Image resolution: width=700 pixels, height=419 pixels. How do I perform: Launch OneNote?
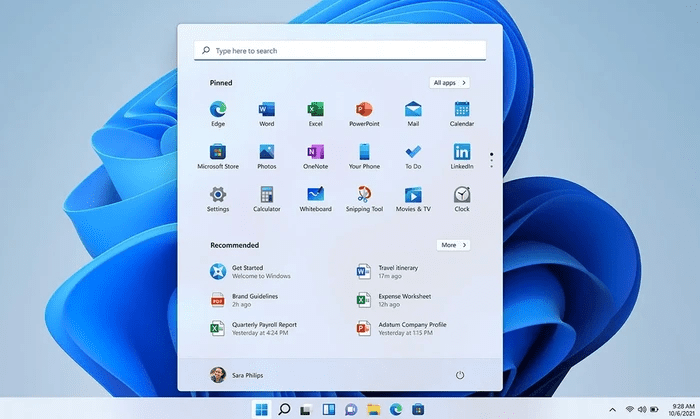tap(315, 157)
